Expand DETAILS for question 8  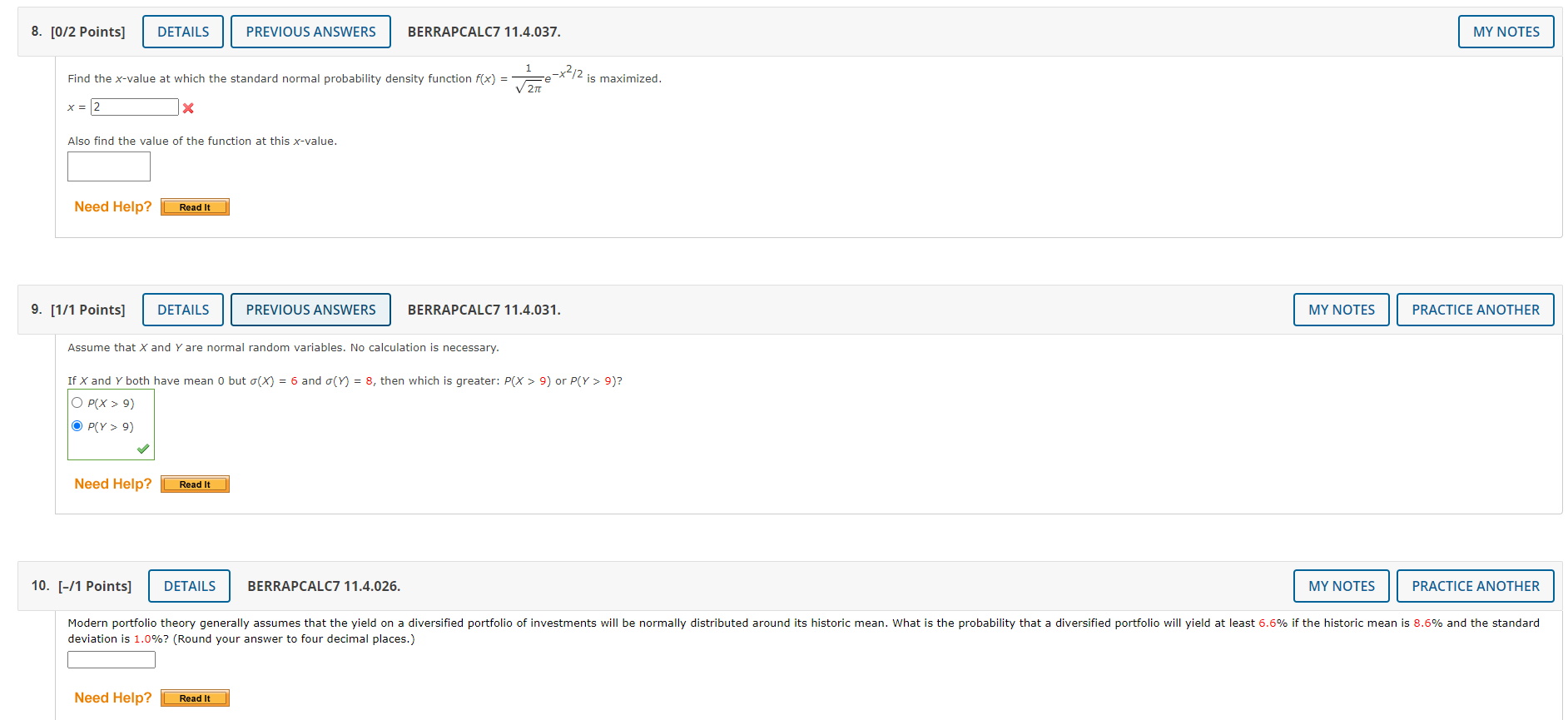tap(183, 32)
